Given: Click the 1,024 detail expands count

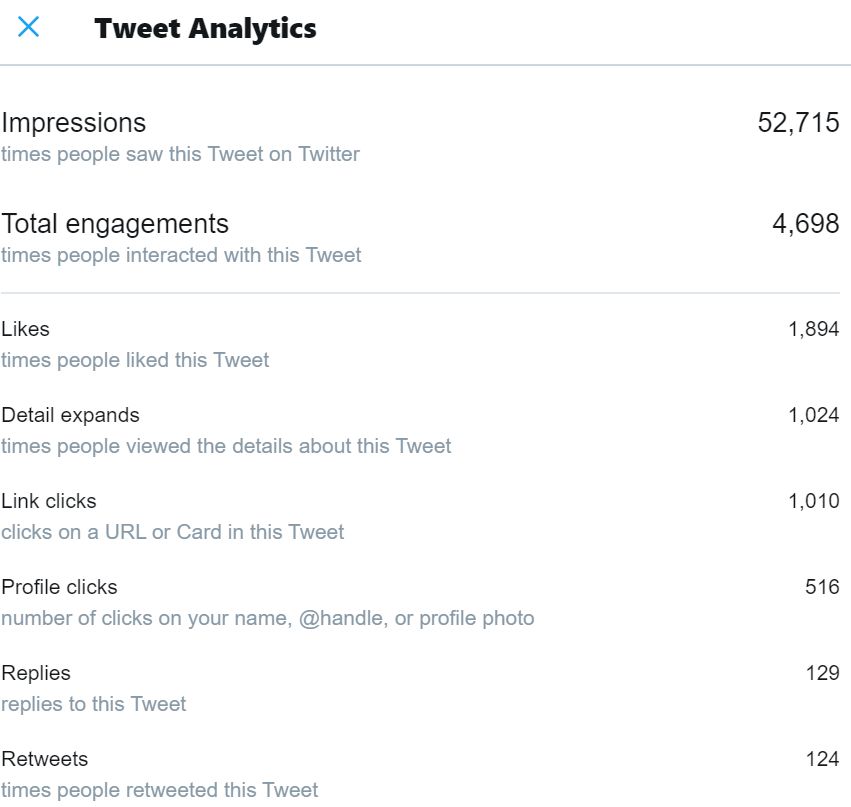Looking at the screenshot, I should click(814, 415).
